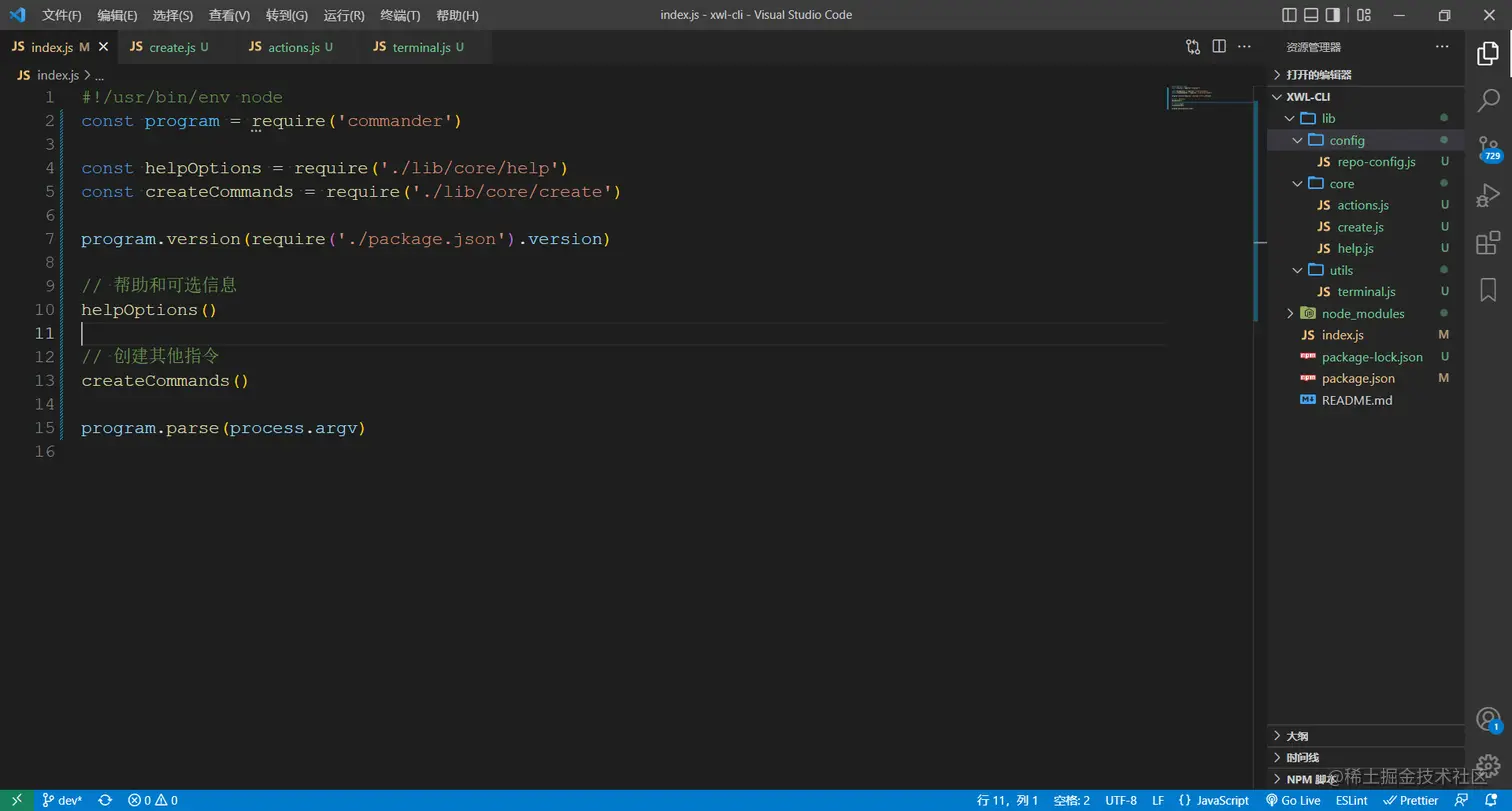Synchronize changes via status bar sync icon

[x=105, y=800]
